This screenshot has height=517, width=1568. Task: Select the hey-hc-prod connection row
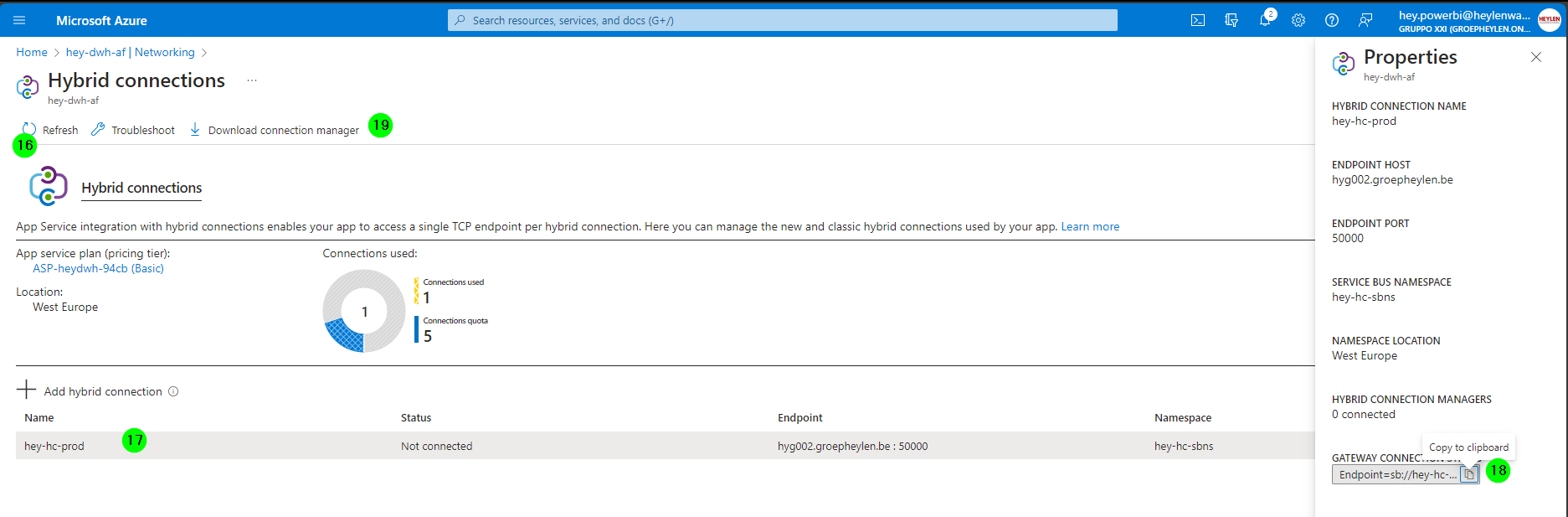[x=666, y=446]
